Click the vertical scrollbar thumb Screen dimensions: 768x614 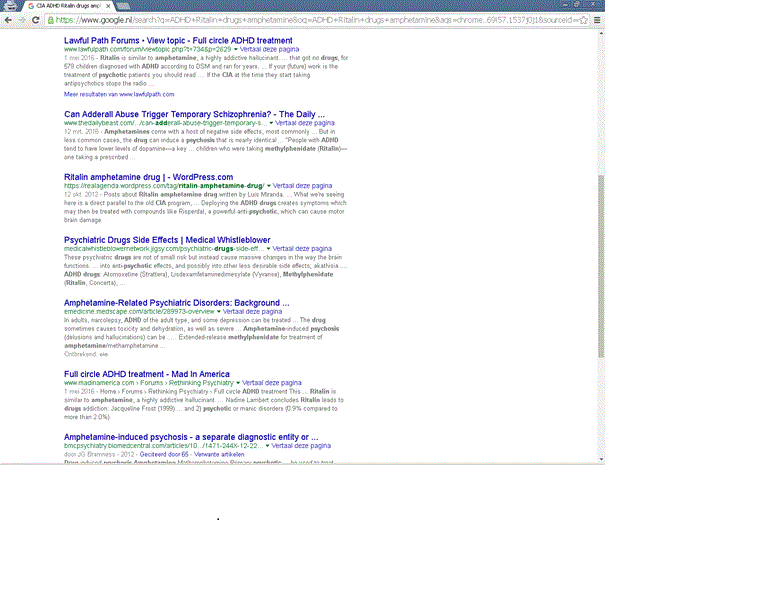click(x=601, y=266)
